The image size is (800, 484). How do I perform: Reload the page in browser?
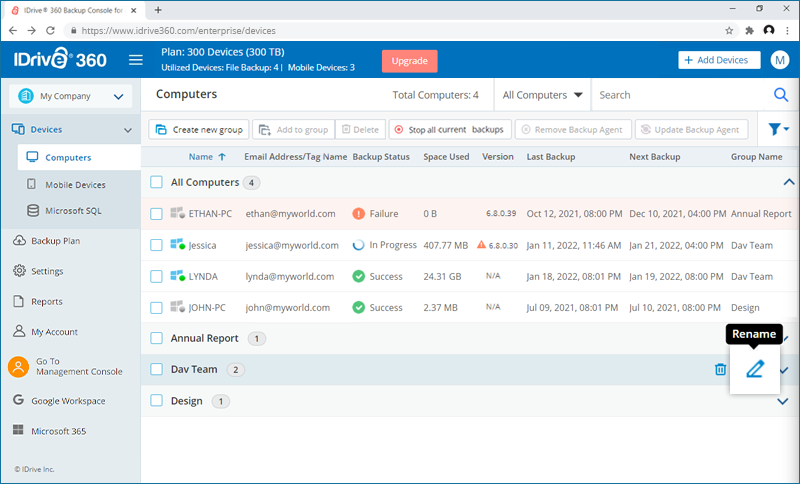[50, 31]
